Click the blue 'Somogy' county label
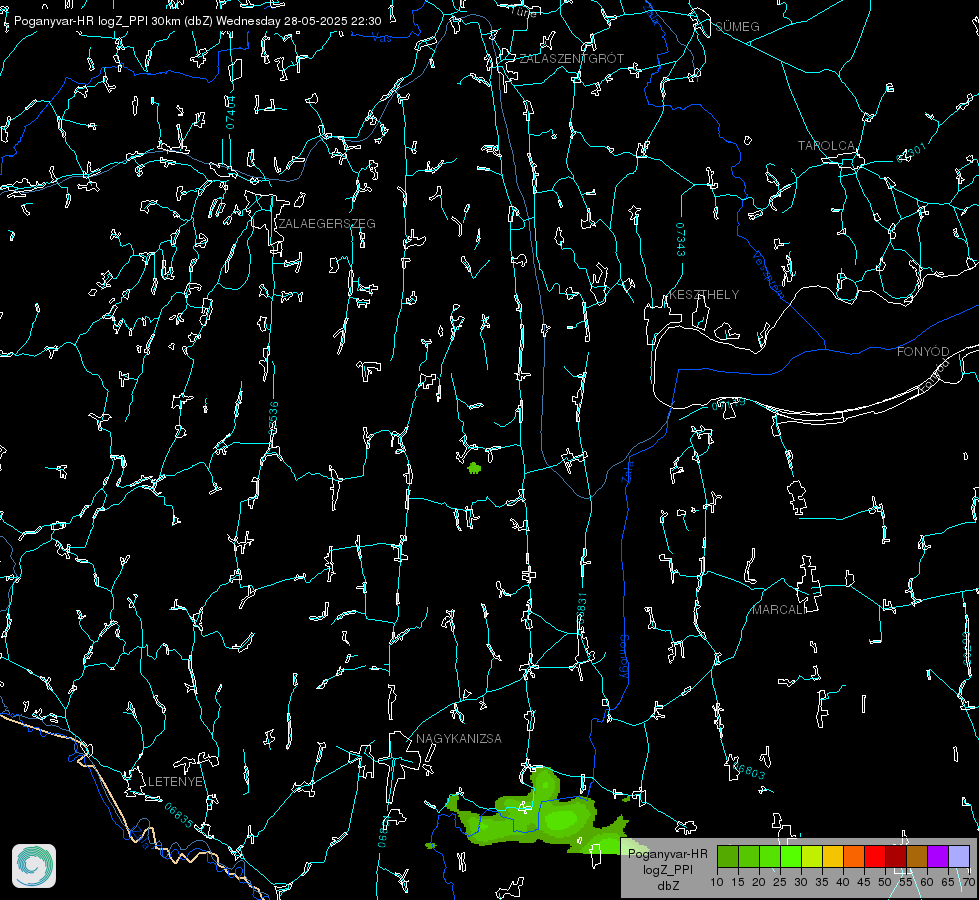This screenshot has height=900, width=979. coord(624,657)
